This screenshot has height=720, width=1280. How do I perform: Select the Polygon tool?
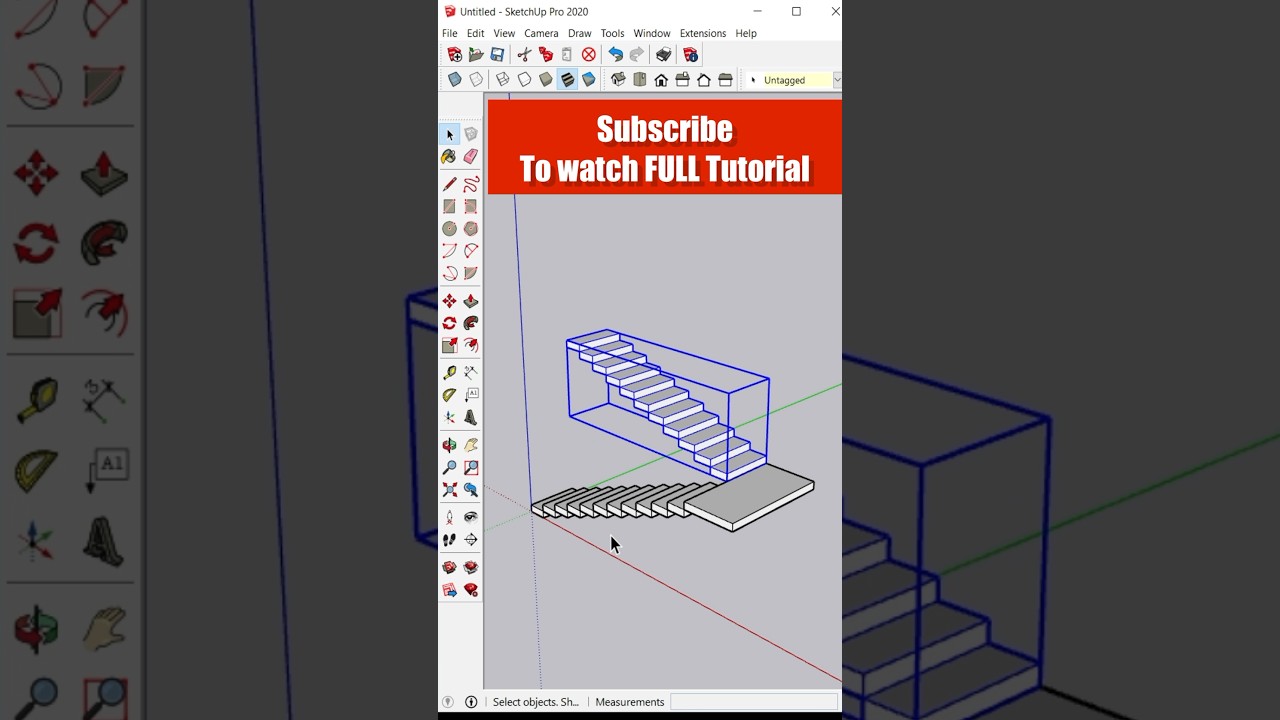tap(471, 228)
